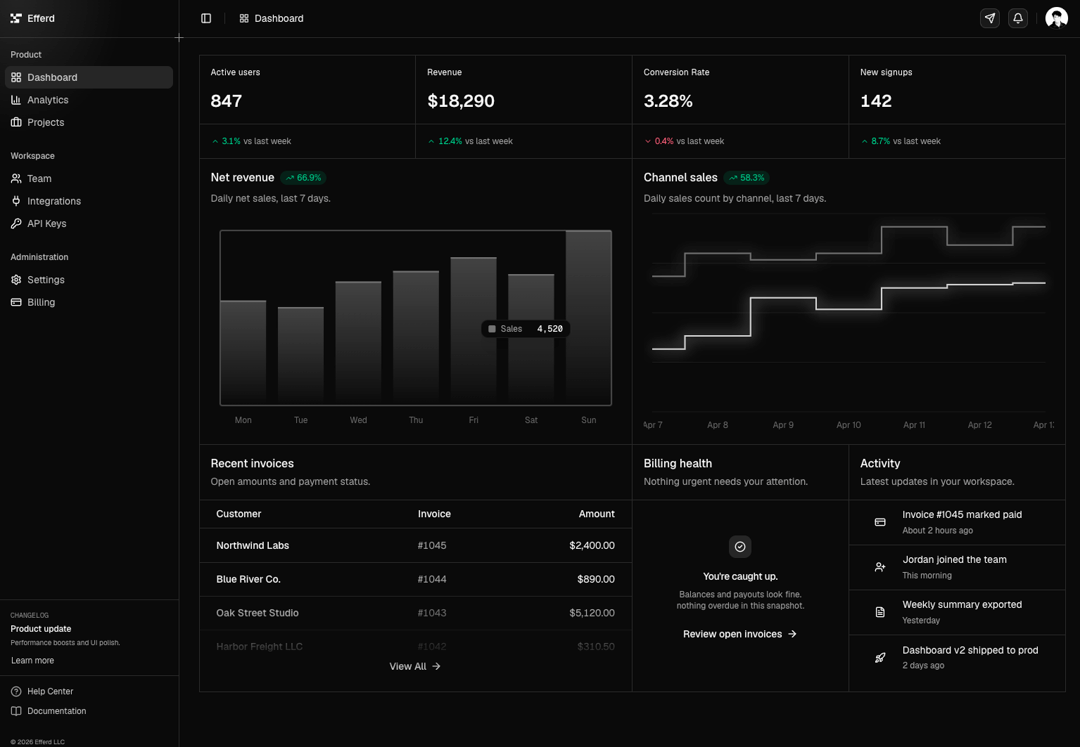Click the Billing health checkmark icon

740,547
